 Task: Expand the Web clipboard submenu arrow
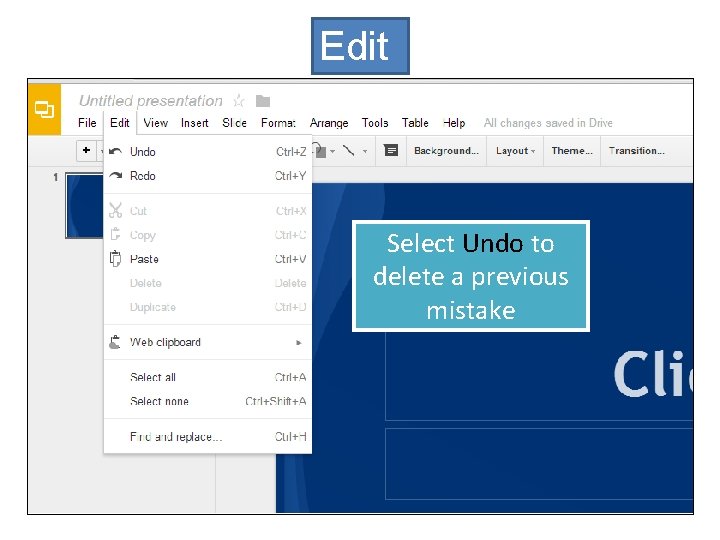point(299,343)
